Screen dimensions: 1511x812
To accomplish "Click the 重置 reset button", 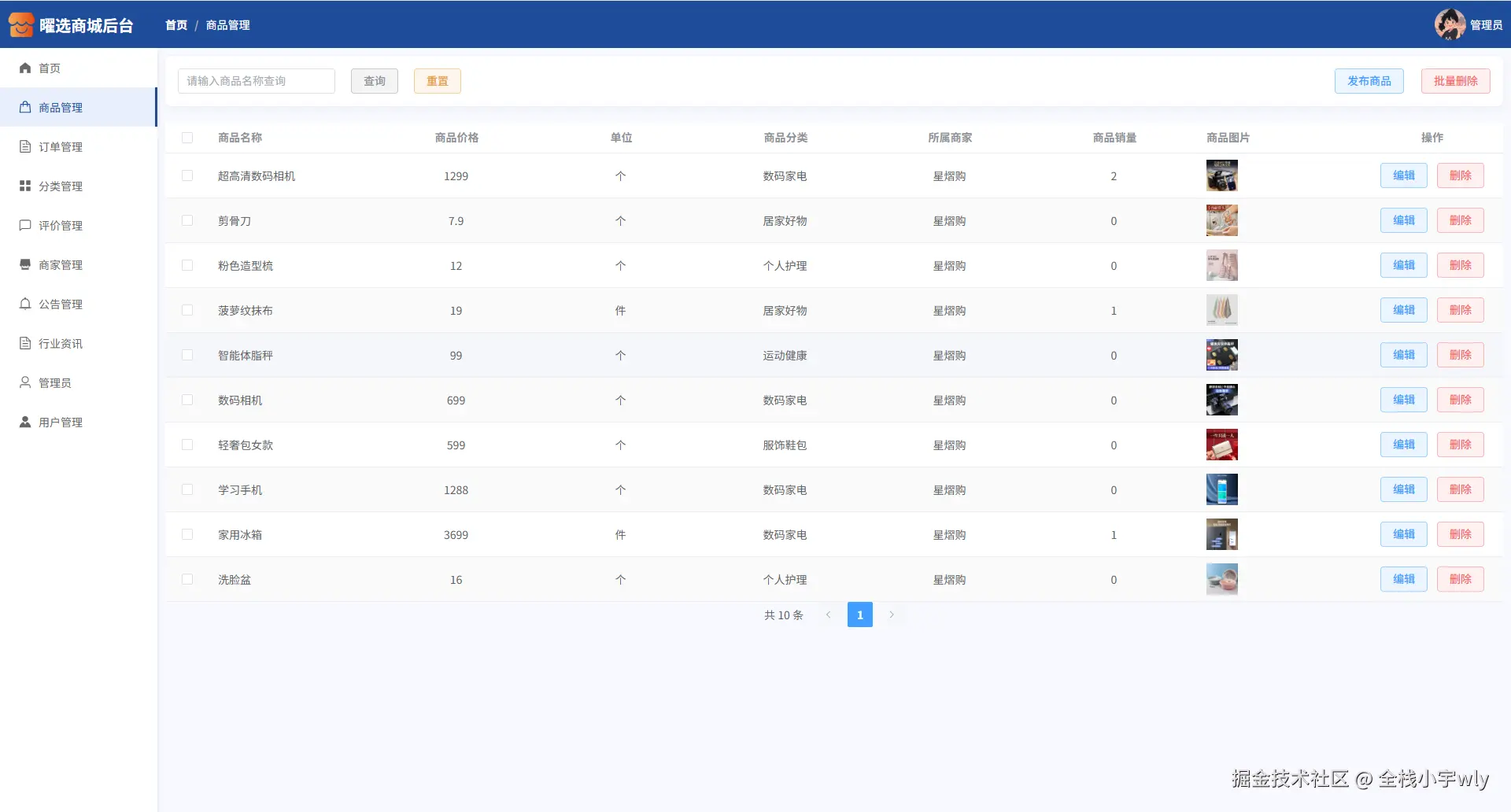I will click(x=438, y=81).
